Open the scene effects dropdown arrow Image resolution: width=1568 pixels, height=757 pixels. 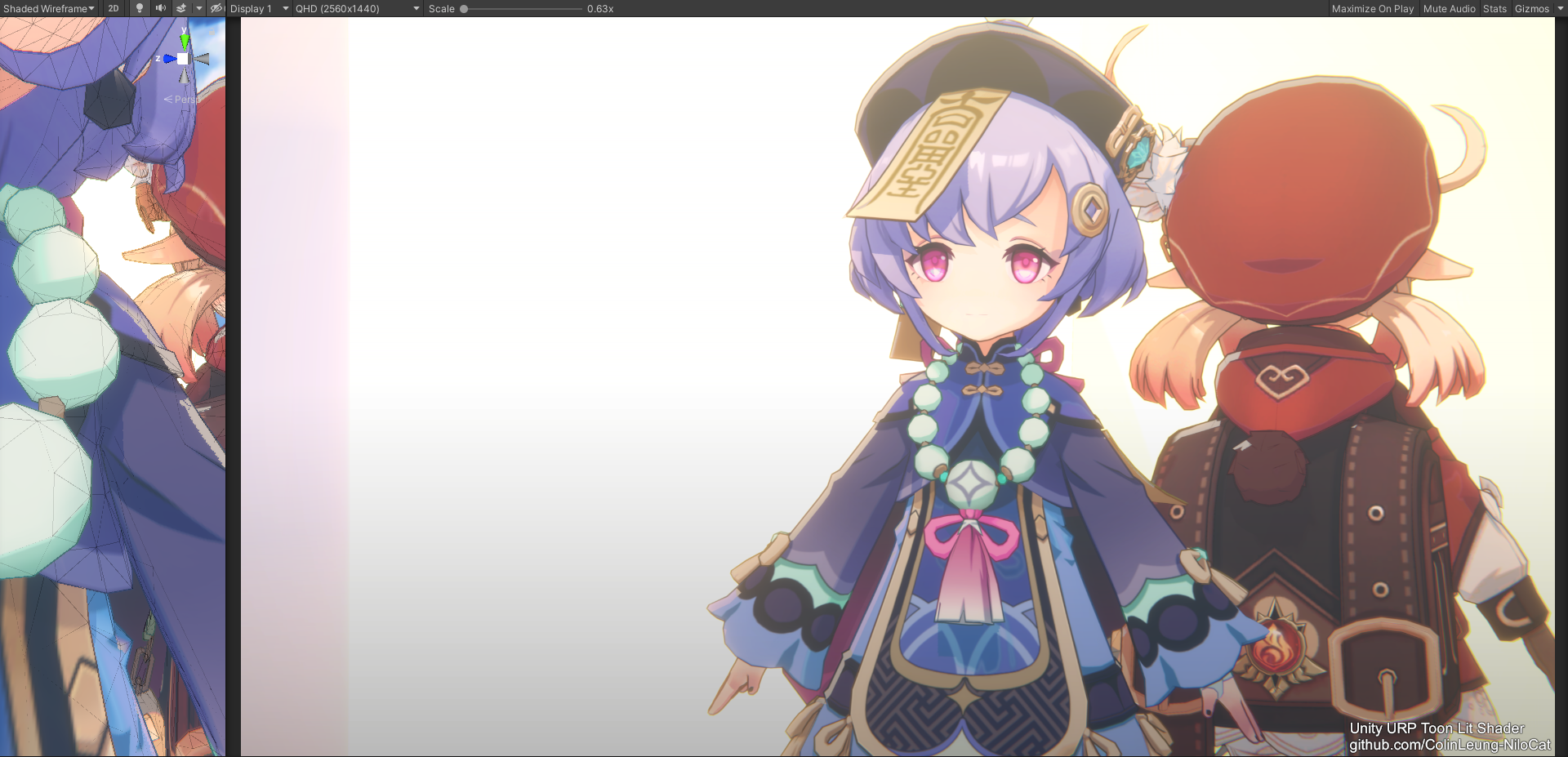(x=198, y=8)
